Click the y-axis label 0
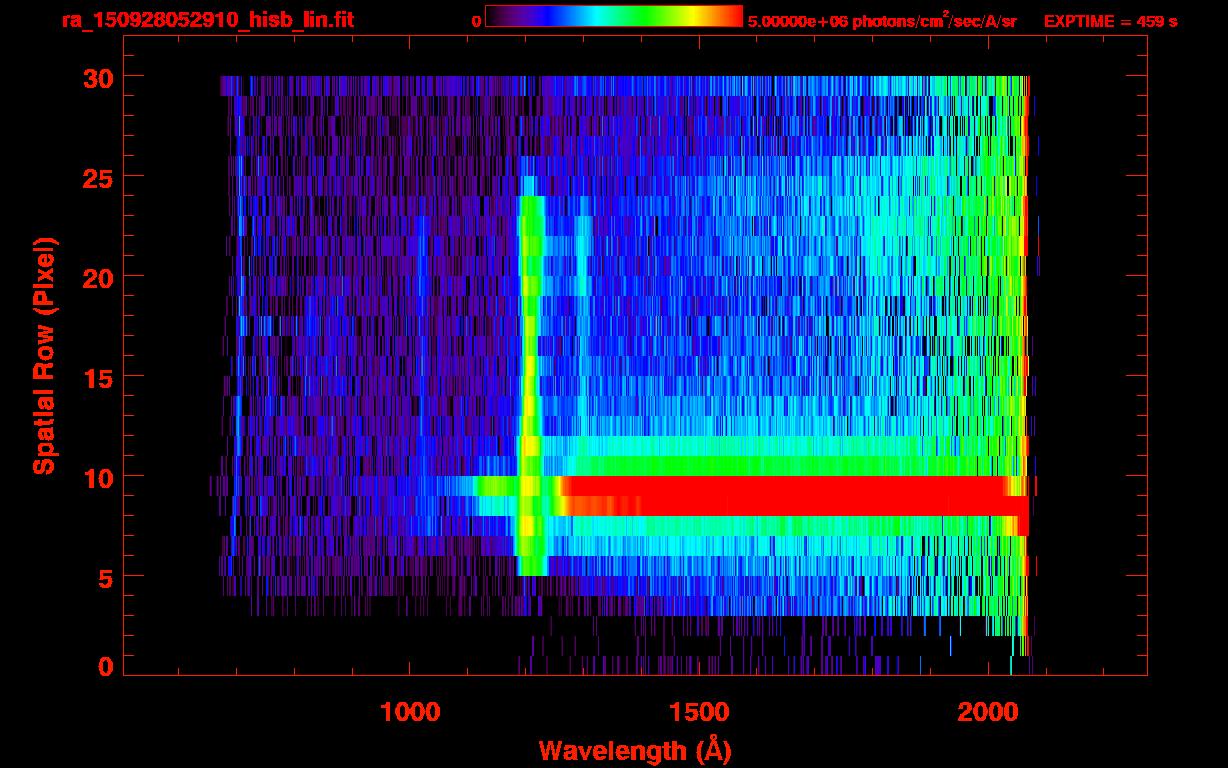 [x=105, y=667]
